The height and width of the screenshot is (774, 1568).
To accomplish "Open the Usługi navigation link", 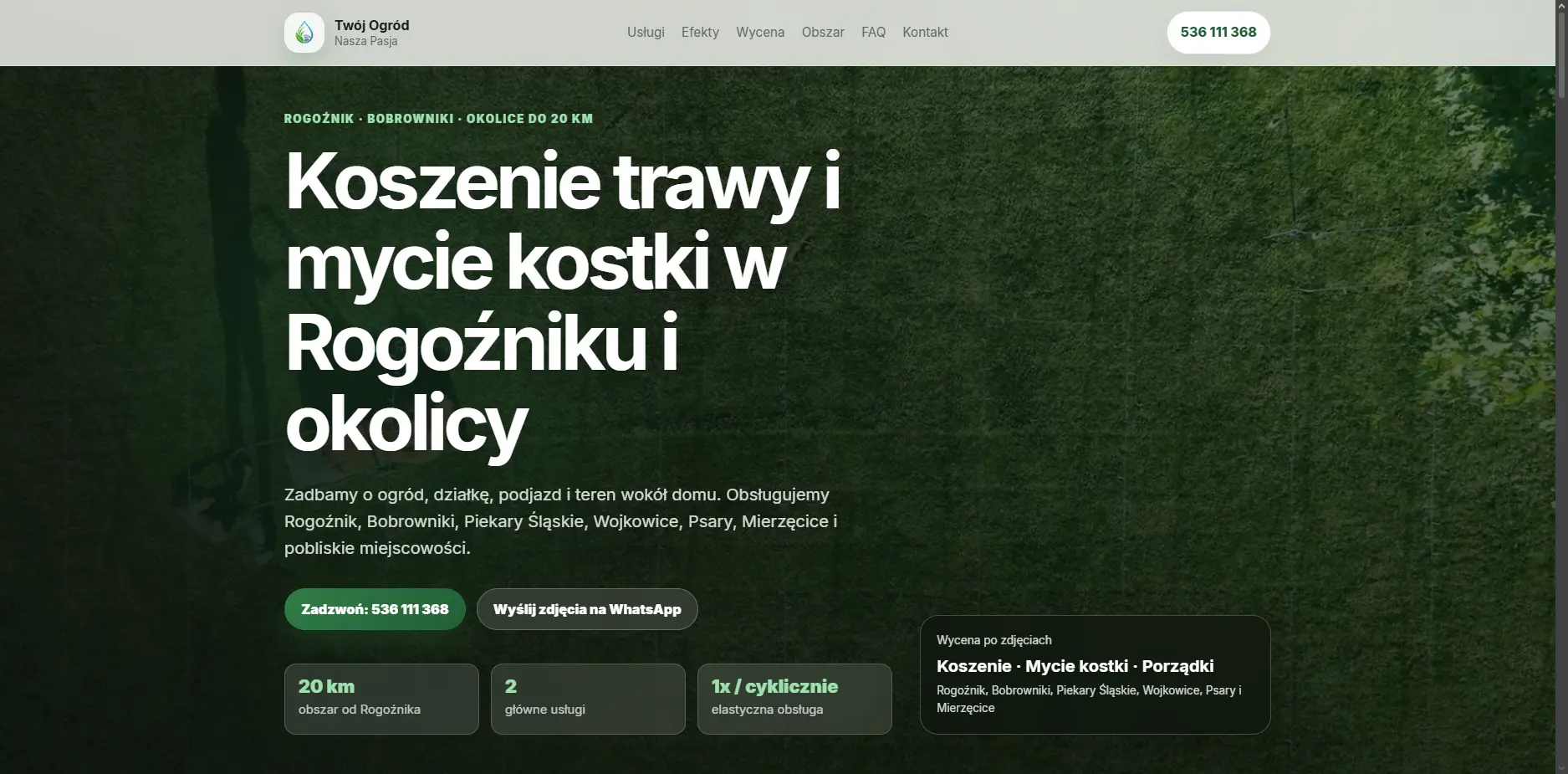I will [x=646, y=32].
